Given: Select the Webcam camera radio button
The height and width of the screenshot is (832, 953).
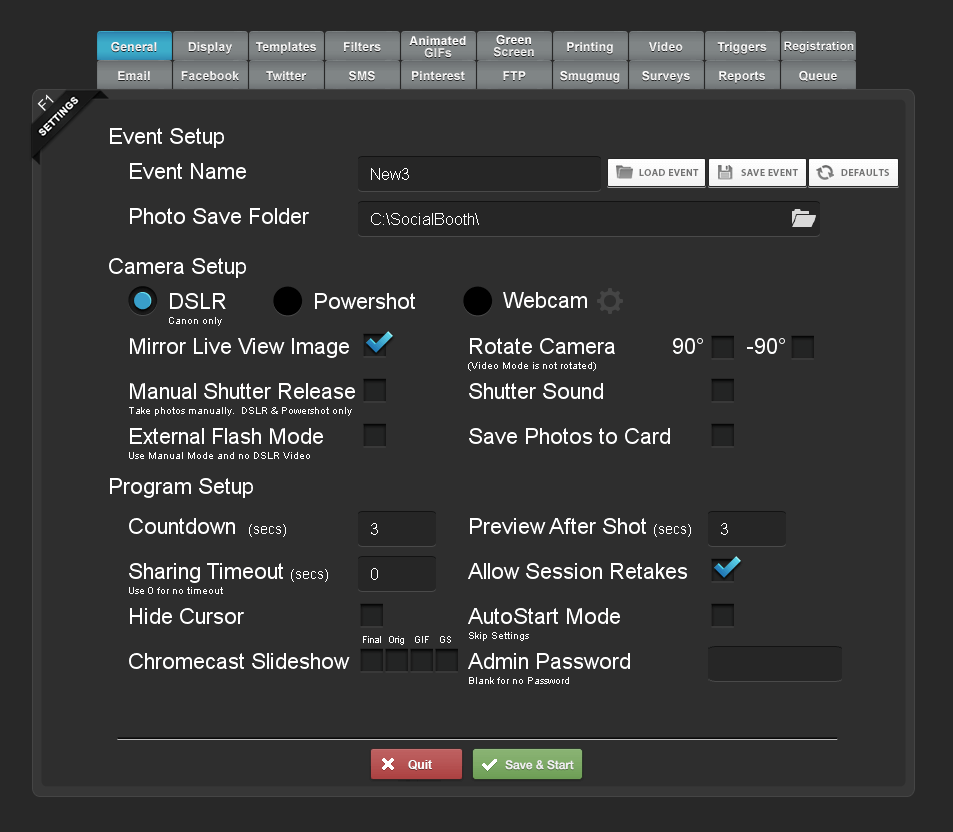Looking at the screenshot, I should point(478,301).
